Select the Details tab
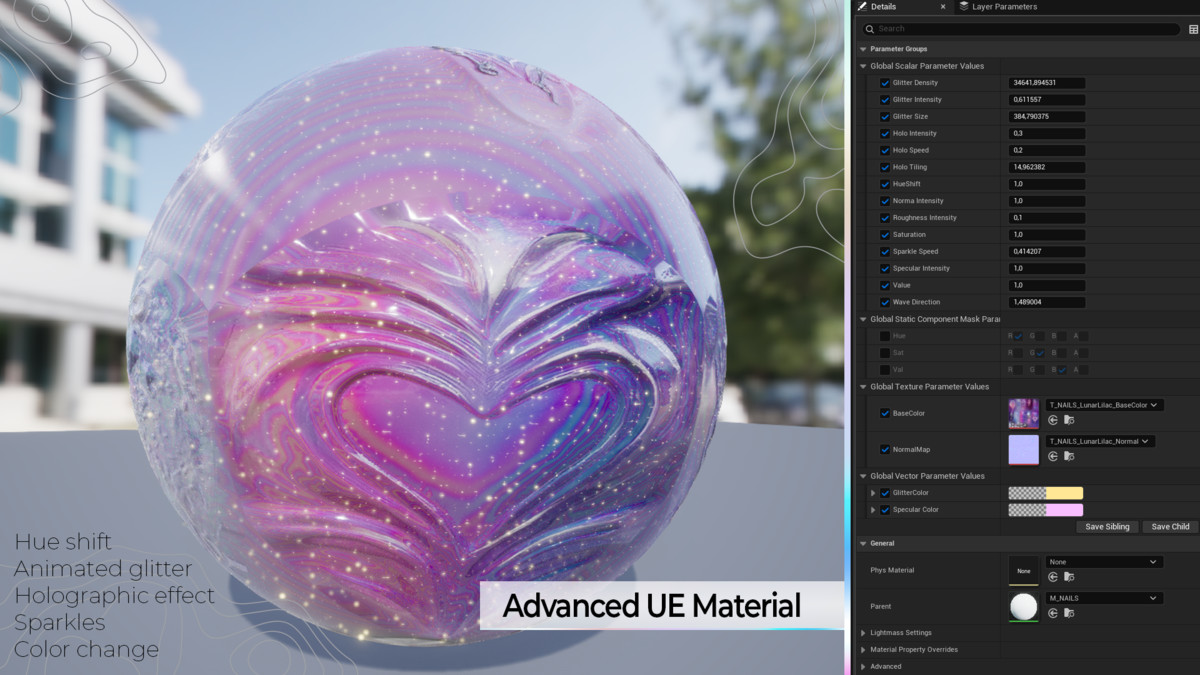Screen dimensions: 1200x675 tap(883, 7)
